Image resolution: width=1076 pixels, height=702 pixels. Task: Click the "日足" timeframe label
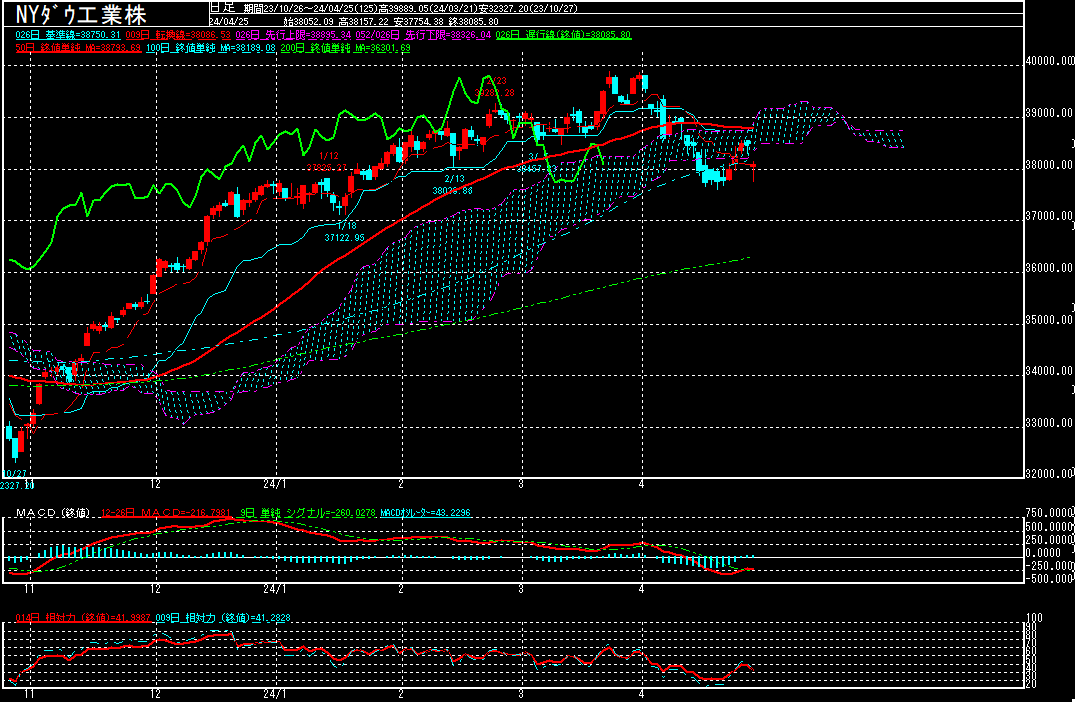point(222,8)
